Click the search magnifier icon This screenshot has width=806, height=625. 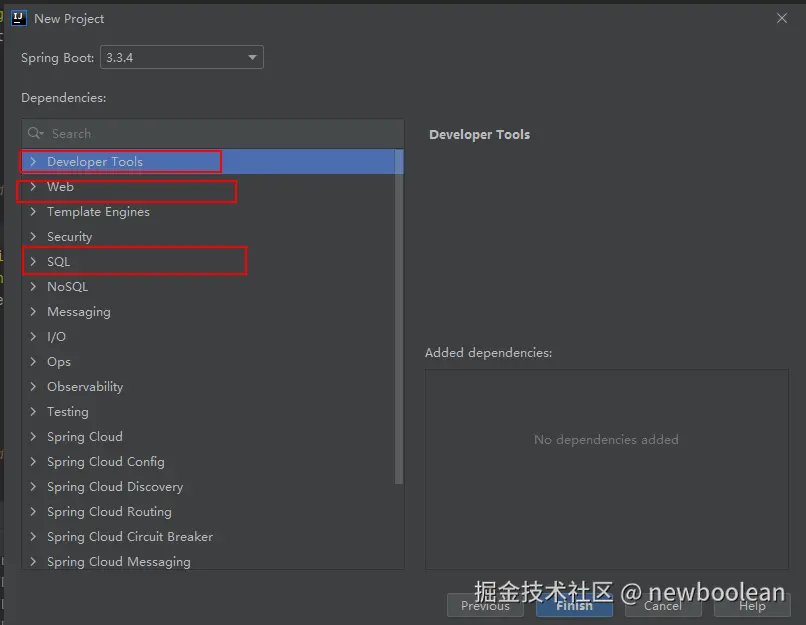pos(35,134)
